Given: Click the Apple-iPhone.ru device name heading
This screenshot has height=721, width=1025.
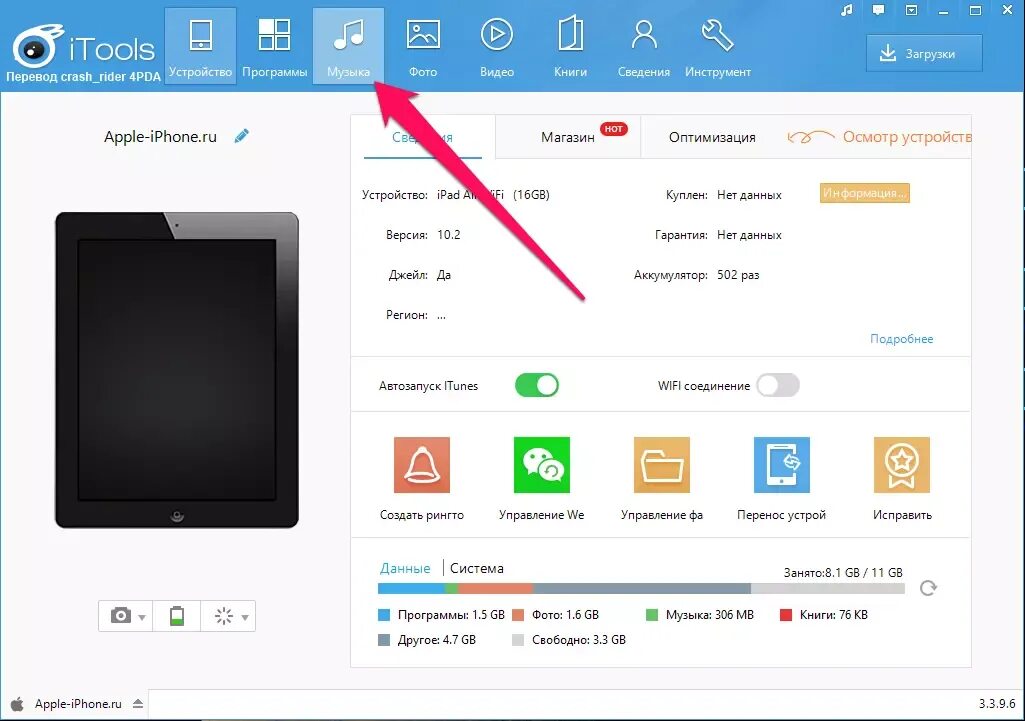Looking at the screenshot, I should (x=160, y=136).
